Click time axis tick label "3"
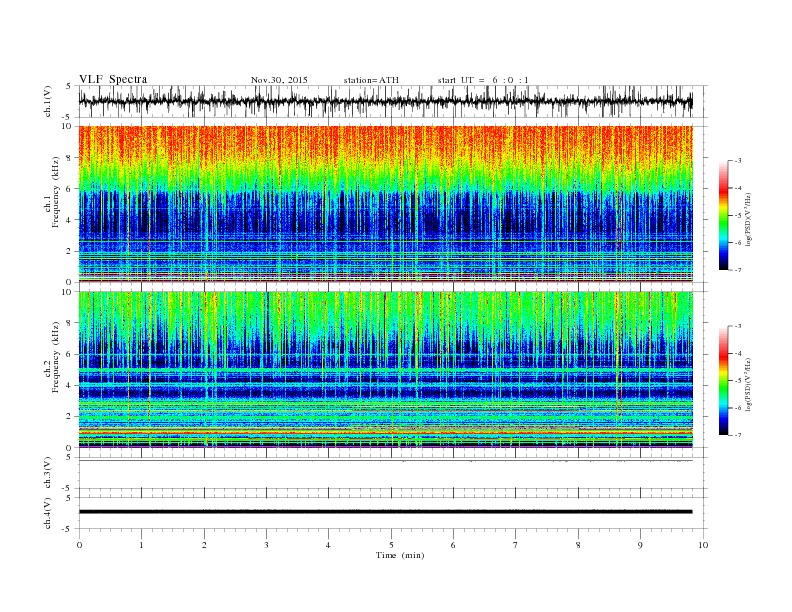 click(266, 545)
